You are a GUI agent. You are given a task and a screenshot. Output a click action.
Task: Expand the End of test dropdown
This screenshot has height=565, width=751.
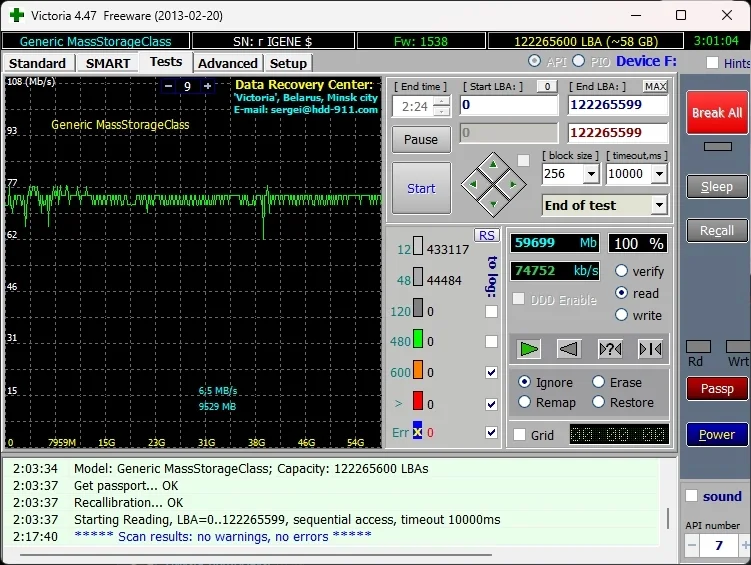coord(658,205)
